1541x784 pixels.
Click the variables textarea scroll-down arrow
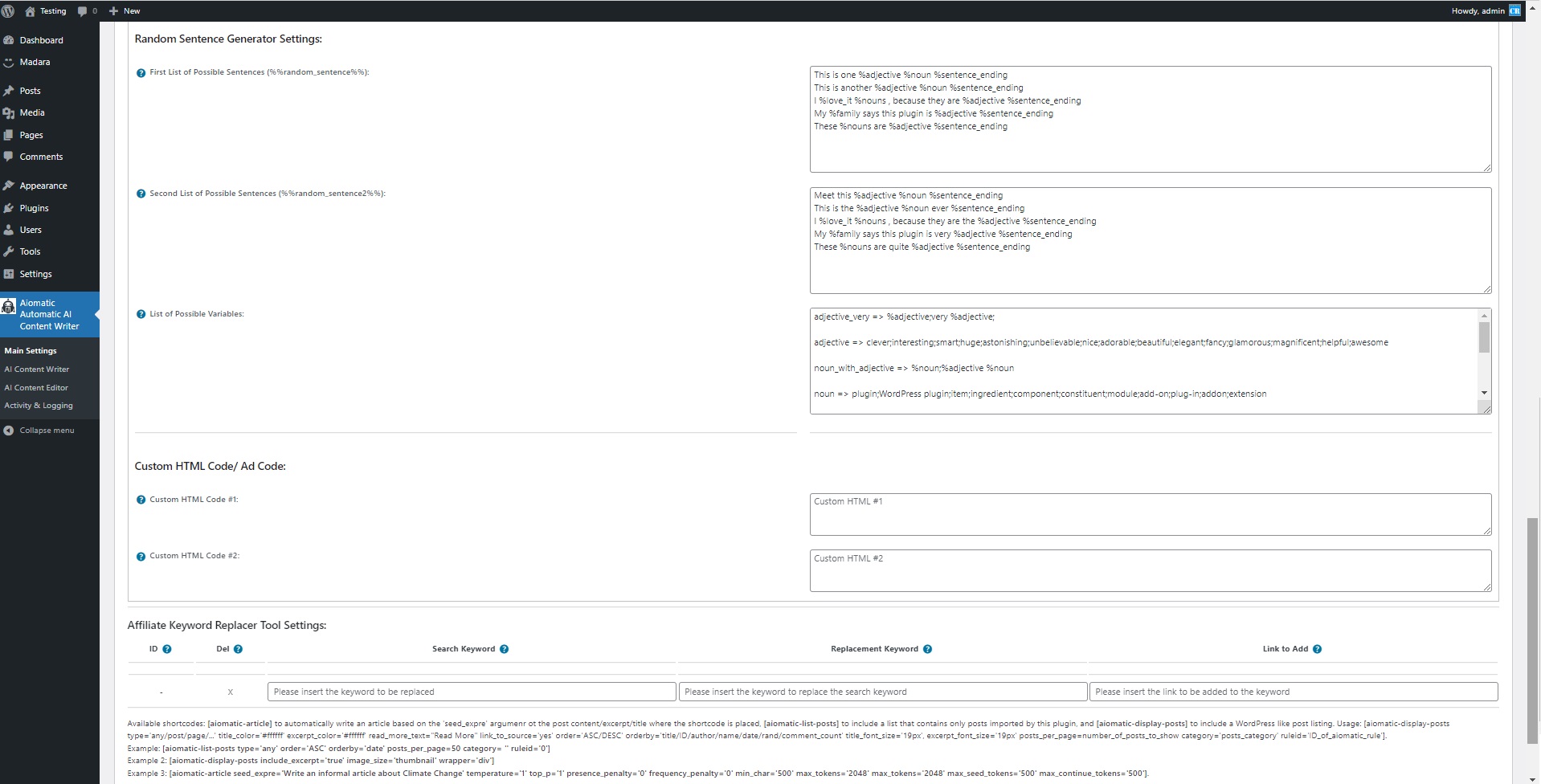click(1484, 393)
